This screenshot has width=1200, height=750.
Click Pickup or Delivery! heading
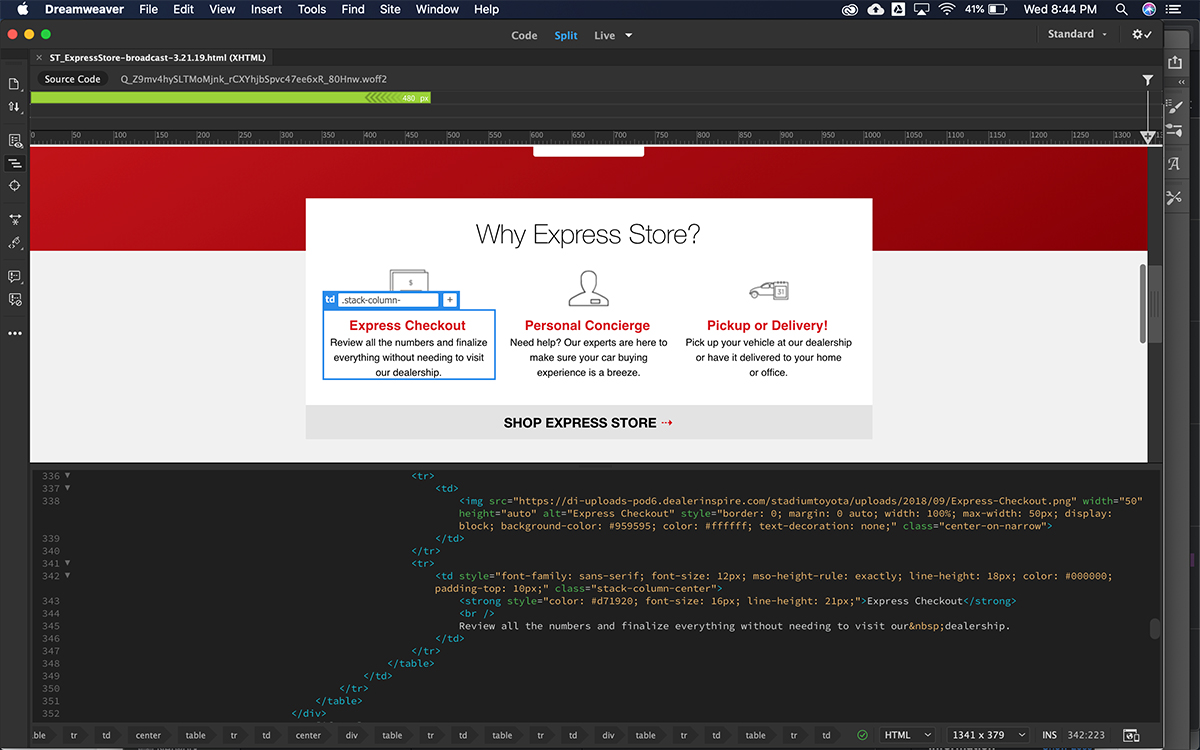tap(767, 326)
